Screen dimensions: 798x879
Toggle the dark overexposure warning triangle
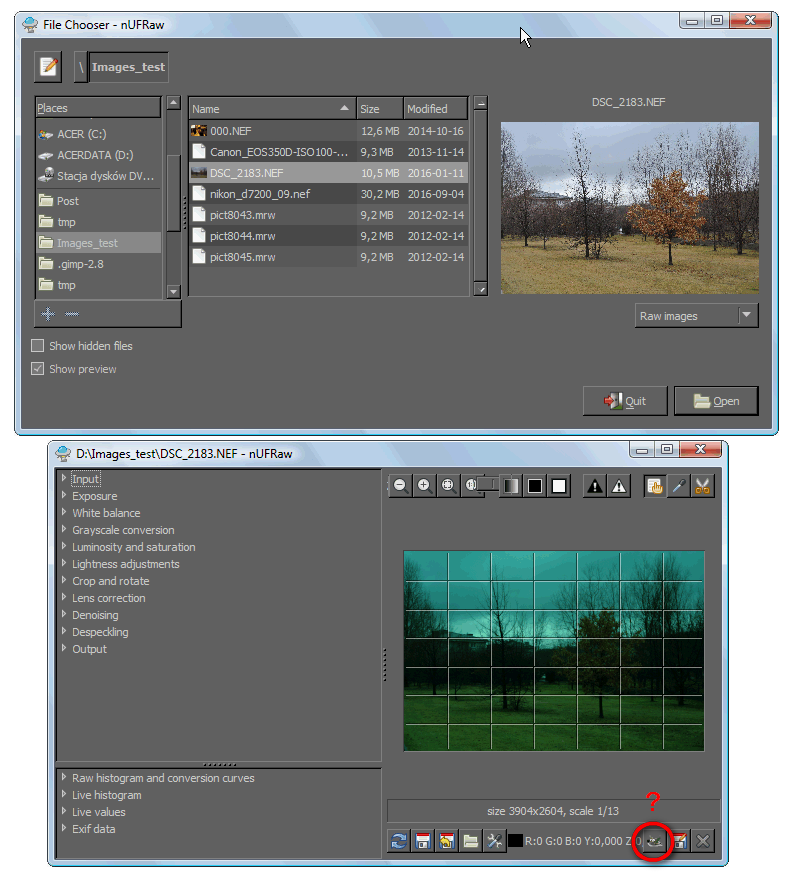pos(595,485)
